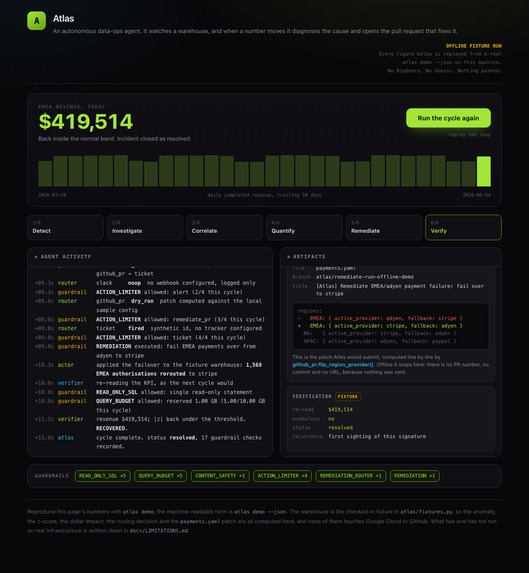
Task: Select the Detect step tab
Action: [65, 227]
